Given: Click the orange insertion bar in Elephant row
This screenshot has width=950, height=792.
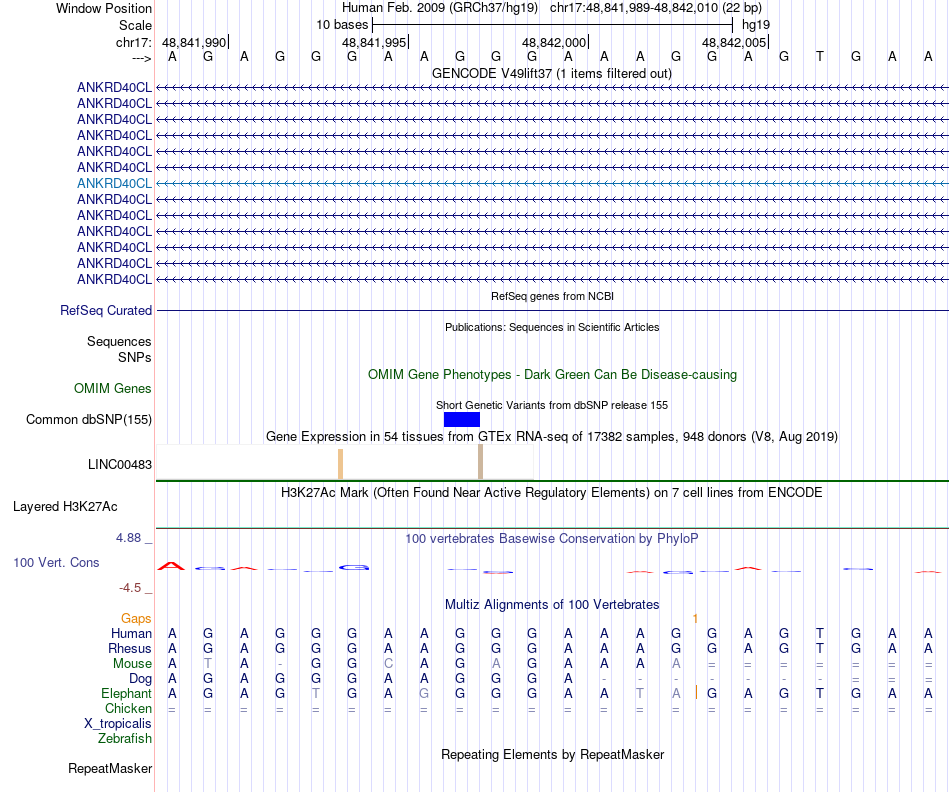Looking at the screenshot, I should coord(696,692).
